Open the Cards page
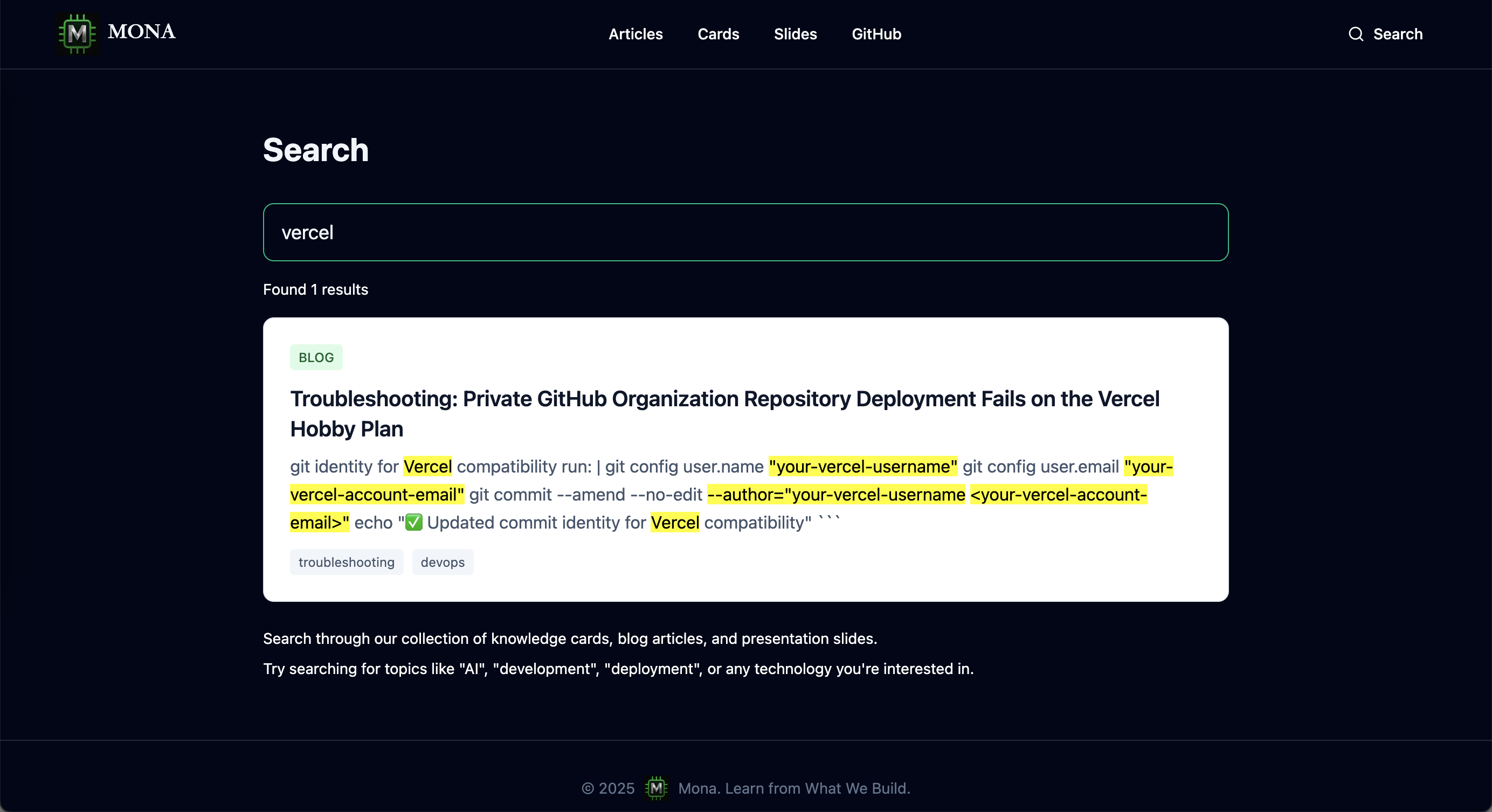1492x812 pixels. (718, 34)
